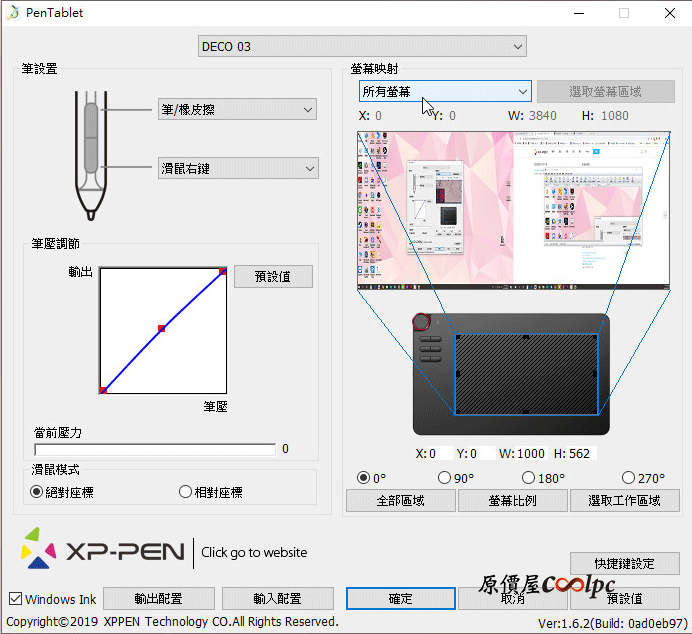Viewport: 692px width, 634px height.
Task: Open the 滑鼠右鍵 pen button dropdown
Action: (x=238, y=169)
